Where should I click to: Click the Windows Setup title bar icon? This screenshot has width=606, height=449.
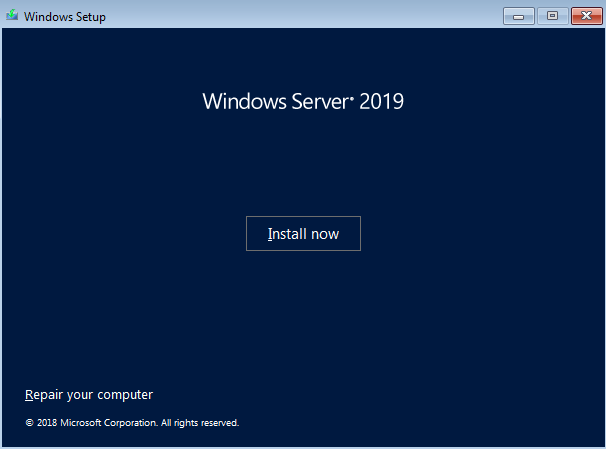click(x=12, y=15)
